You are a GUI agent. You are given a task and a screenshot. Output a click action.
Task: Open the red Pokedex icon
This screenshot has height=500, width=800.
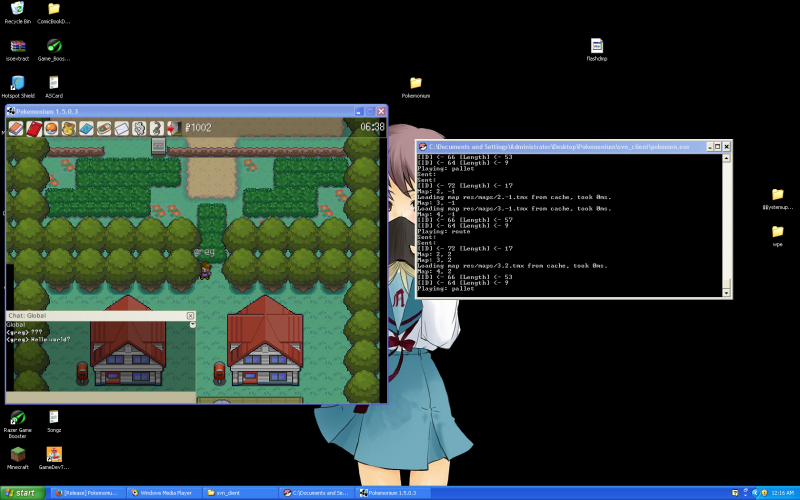pyautogui.click(x=34, y=128)
